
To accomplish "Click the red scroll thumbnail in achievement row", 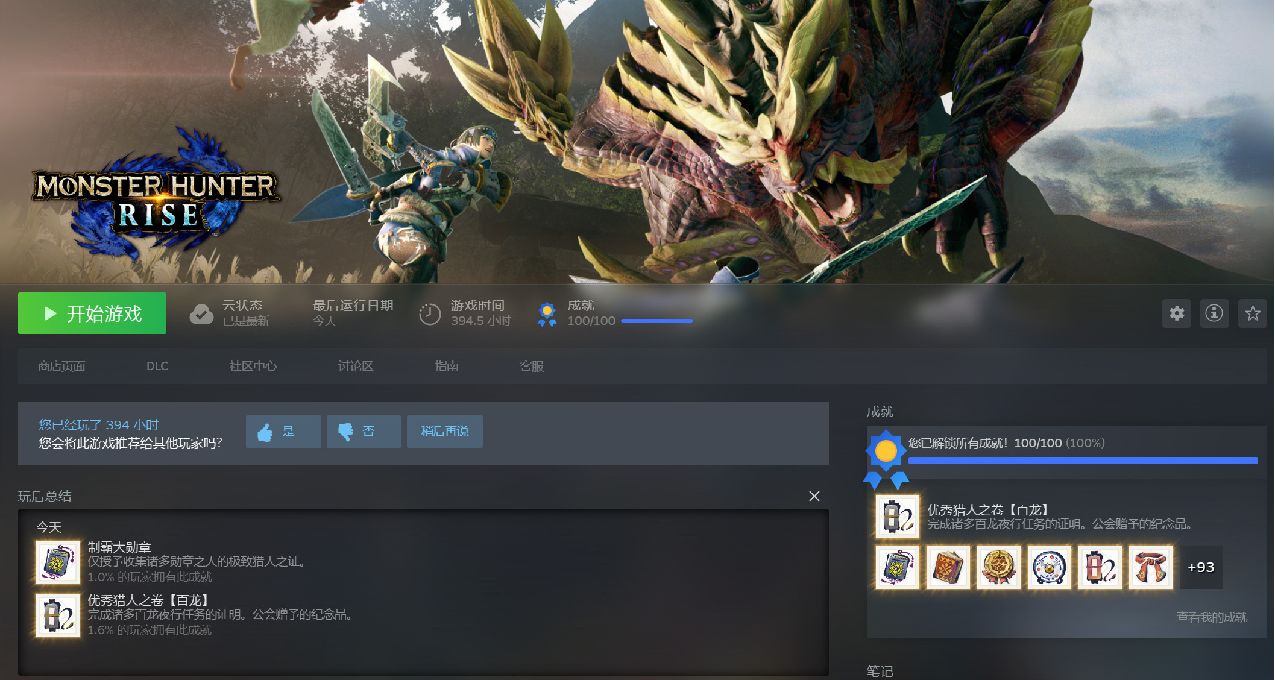I will click(x=1100, y=567).
